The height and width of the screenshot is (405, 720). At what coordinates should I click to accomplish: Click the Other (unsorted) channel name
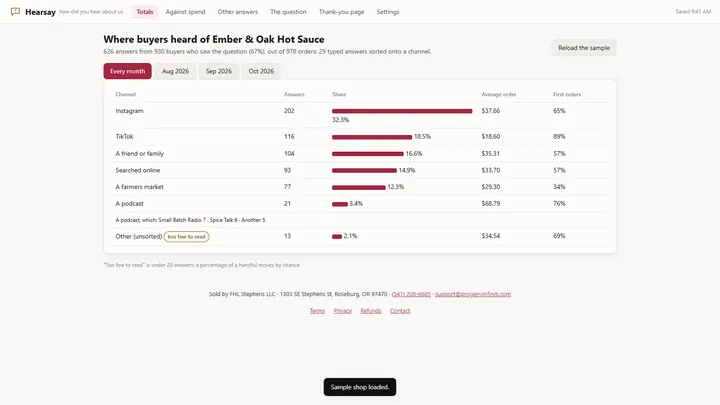pos(138,236)
